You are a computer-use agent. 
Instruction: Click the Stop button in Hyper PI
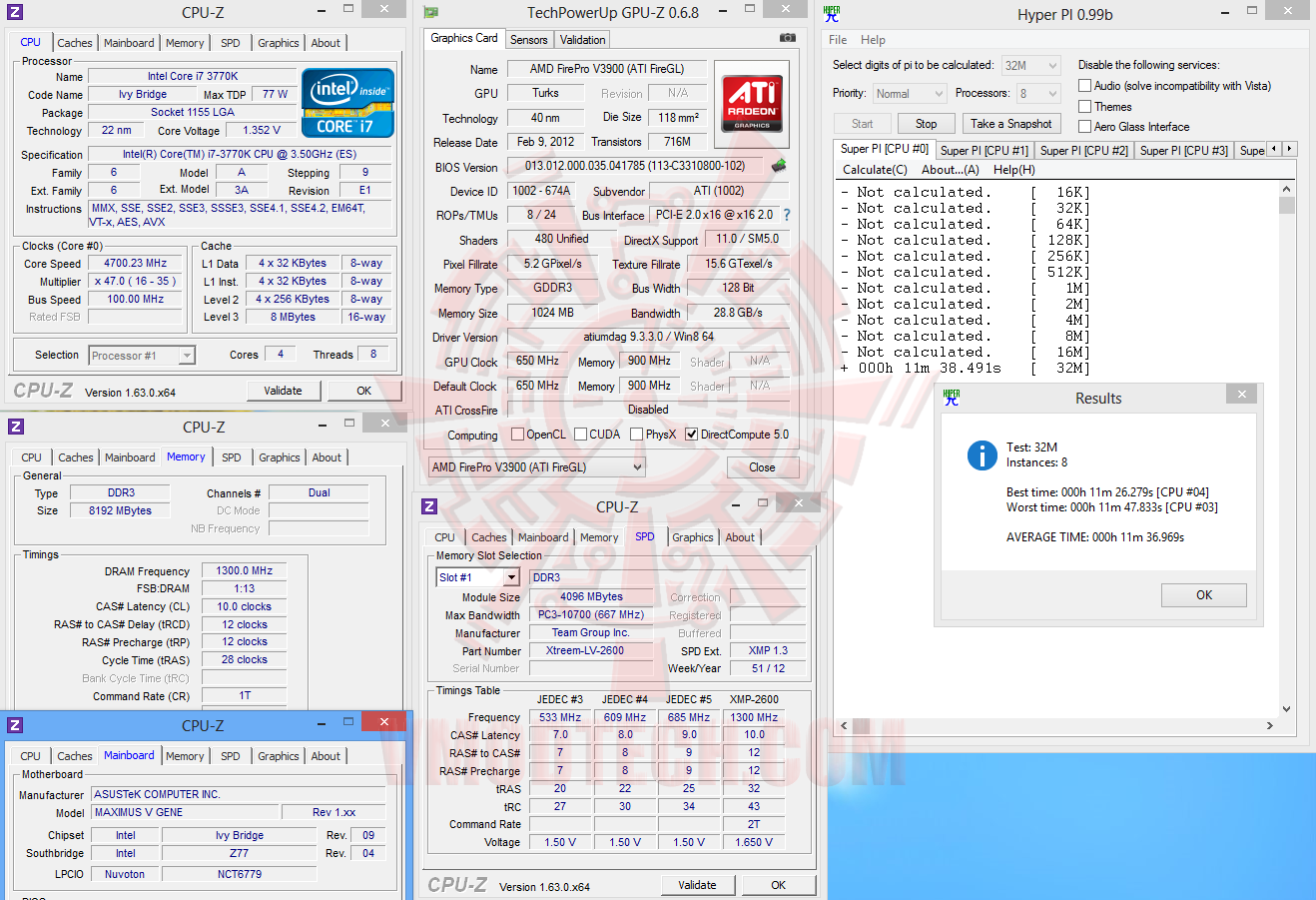coord(927,124)
